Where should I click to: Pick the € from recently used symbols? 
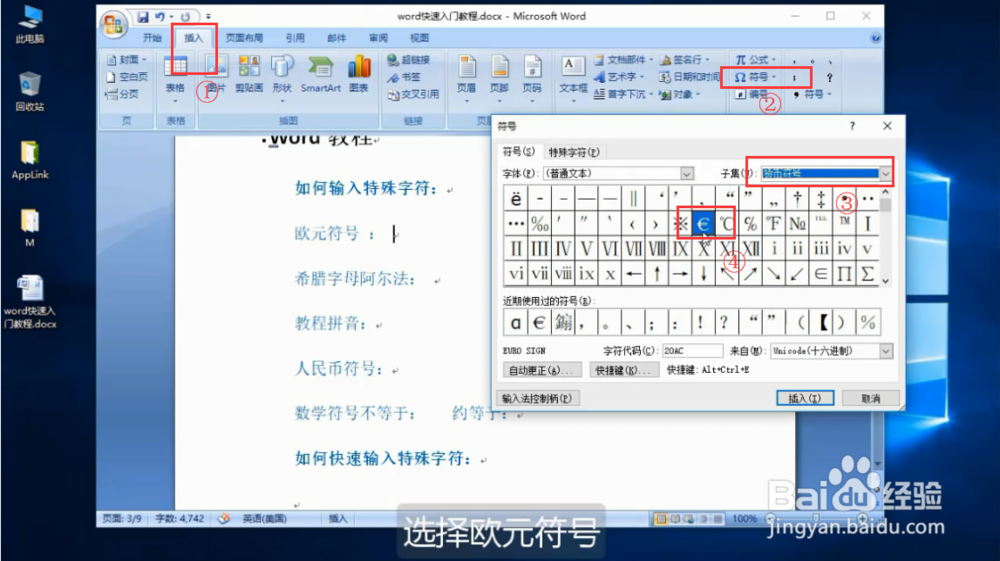540,322
